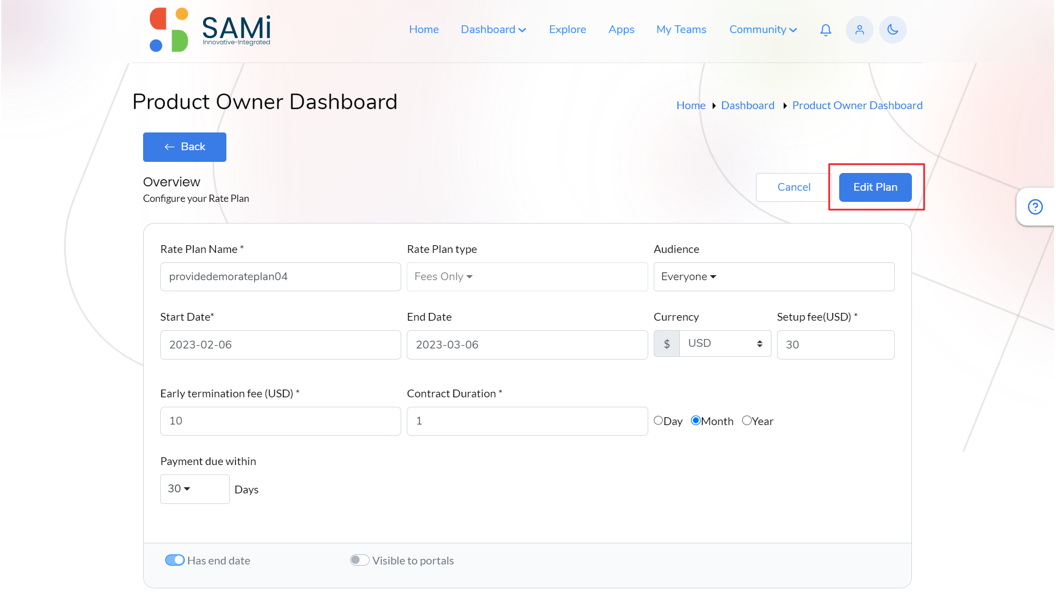Open My Teams in top navigation

coord(681,30)
